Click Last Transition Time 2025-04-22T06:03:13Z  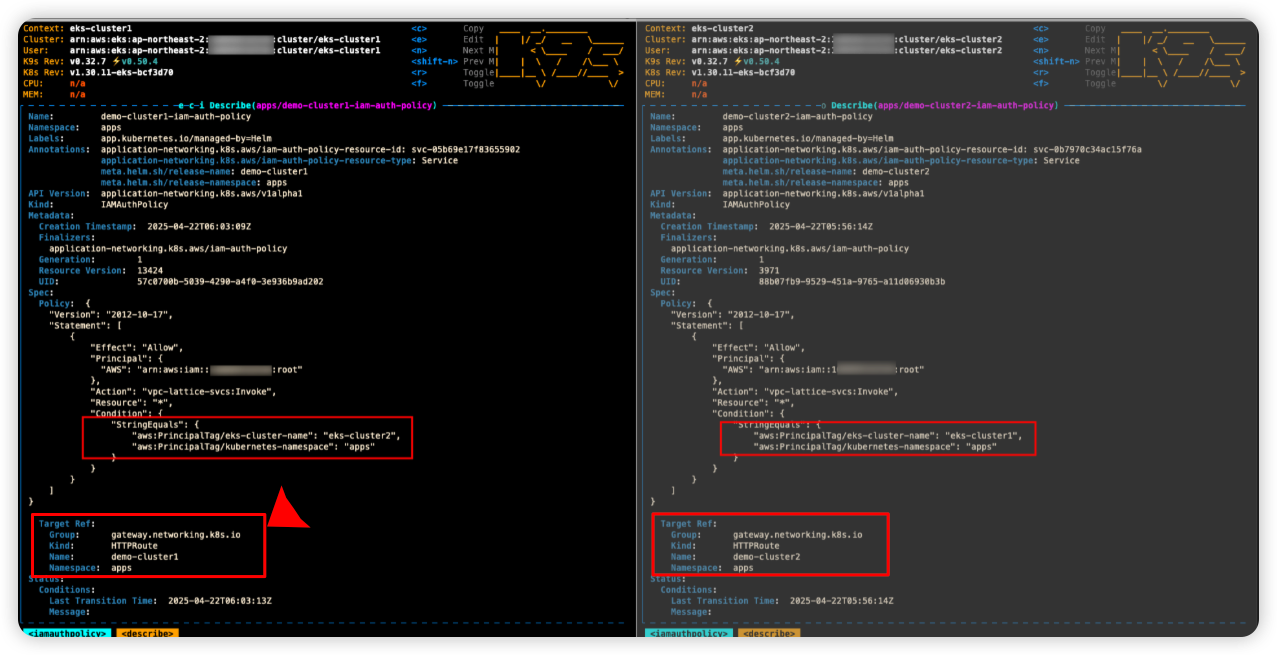(220, 600)
